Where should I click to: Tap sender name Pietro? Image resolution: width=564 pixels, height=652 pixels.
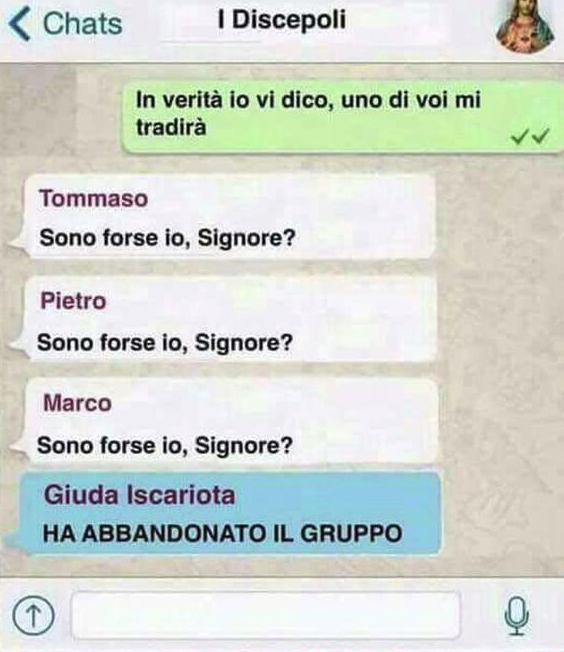point(73,301)
